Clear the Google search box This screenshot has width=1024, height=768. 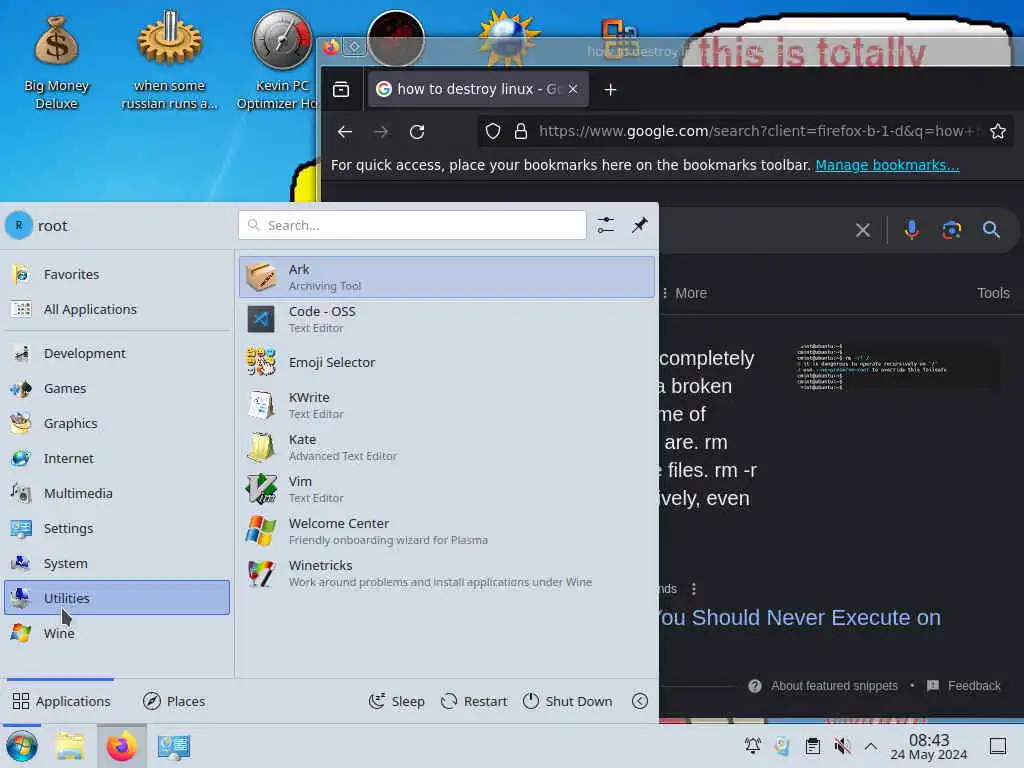(863, 230)
